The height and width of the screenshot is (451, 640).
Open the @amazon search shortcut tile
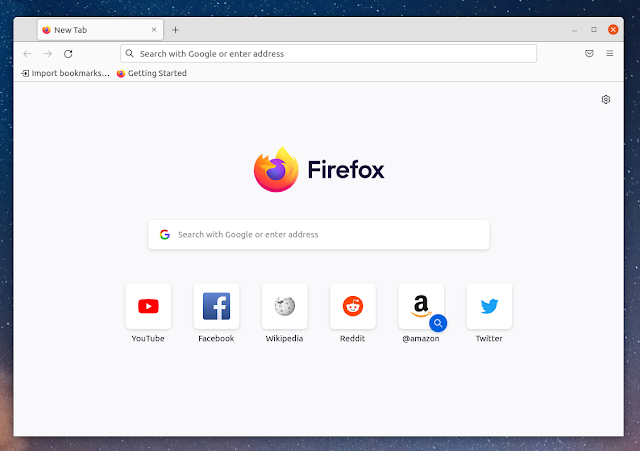pyautogui.click(x=421, y=306)
